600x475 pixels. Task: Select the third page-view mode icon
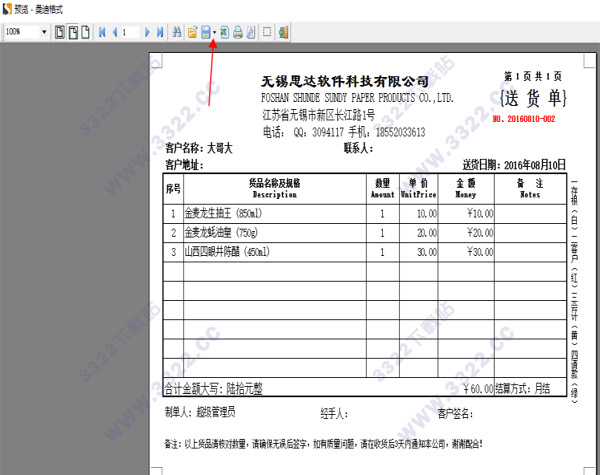click(x=85, y=32)
